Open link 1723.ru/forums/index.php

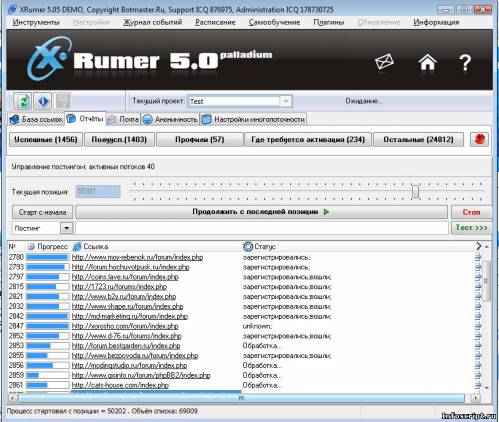pyautogui.click(x=119, y=287)
